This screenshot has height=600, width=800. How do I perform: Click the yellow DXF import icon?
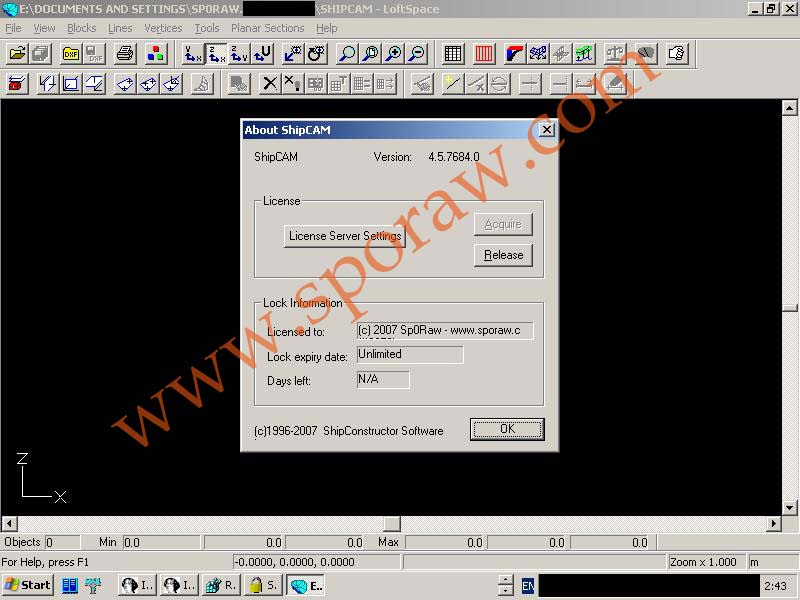point(71,54)
